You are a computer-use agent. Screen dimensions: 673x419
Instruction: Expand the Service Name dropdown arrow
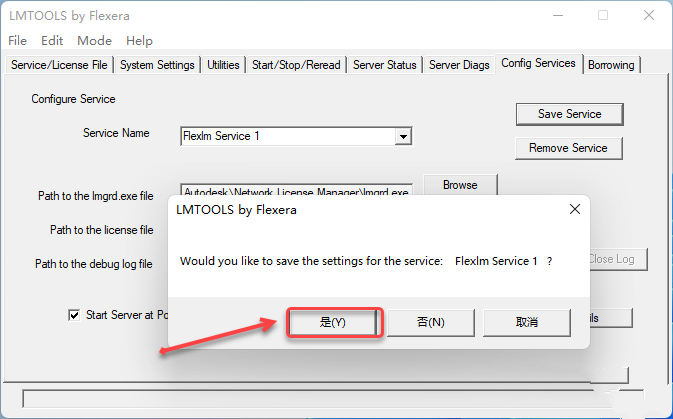[x=403, y=137]
